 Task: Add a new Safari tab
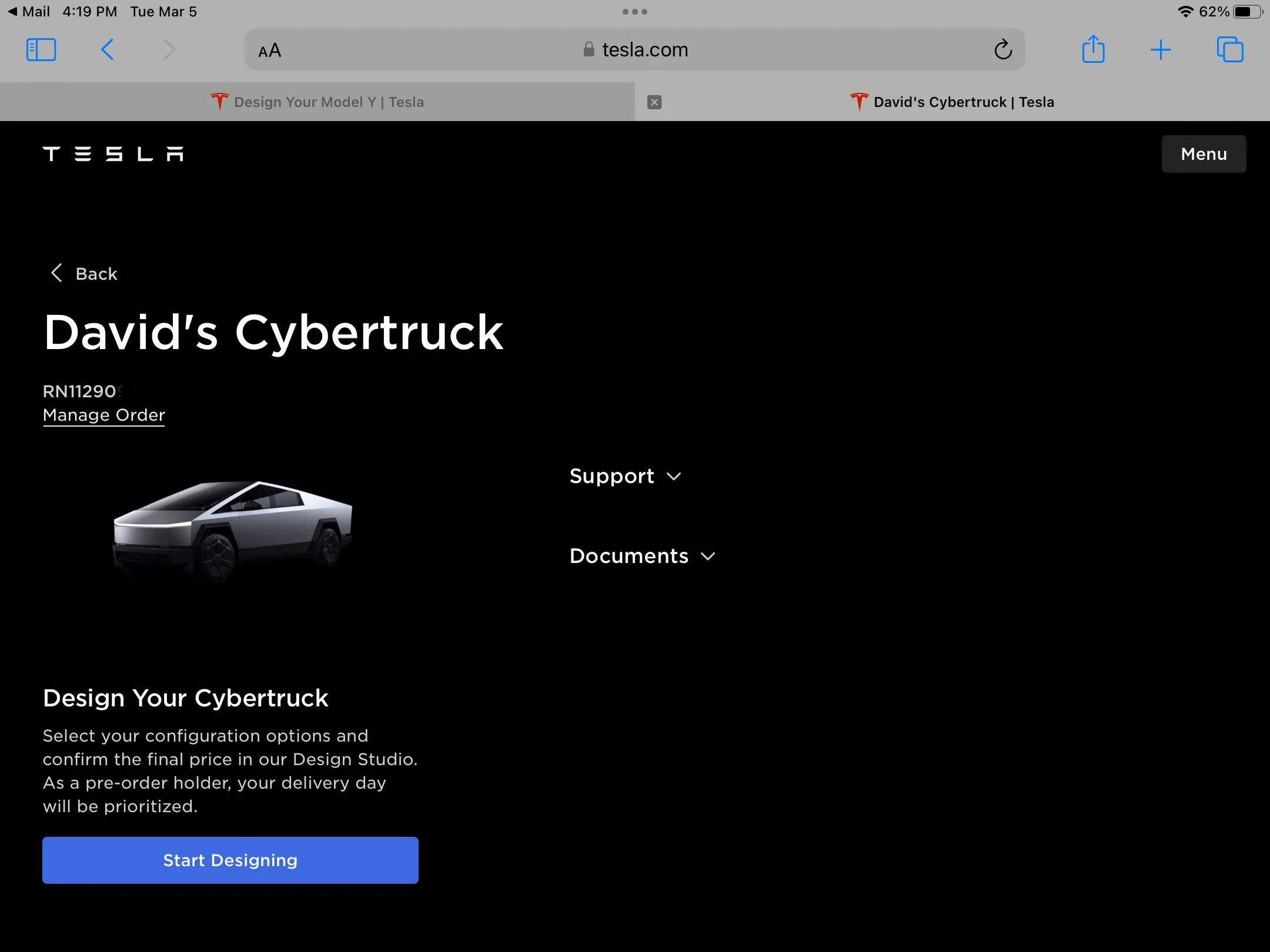(1161, 50)
